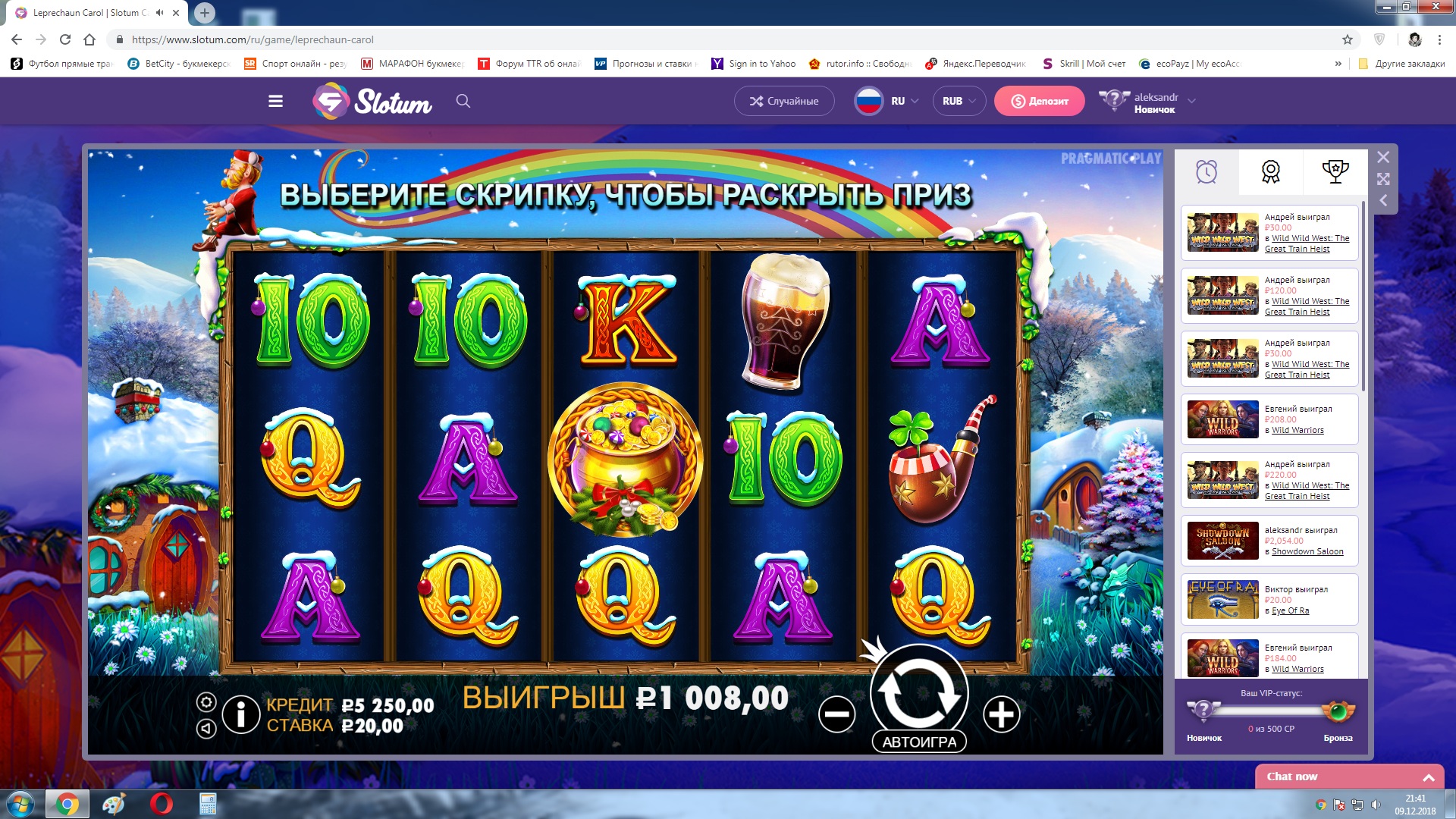Click the search magnifier icon
This screenshot has height=819, width=1456.
(x=463, y=101)
